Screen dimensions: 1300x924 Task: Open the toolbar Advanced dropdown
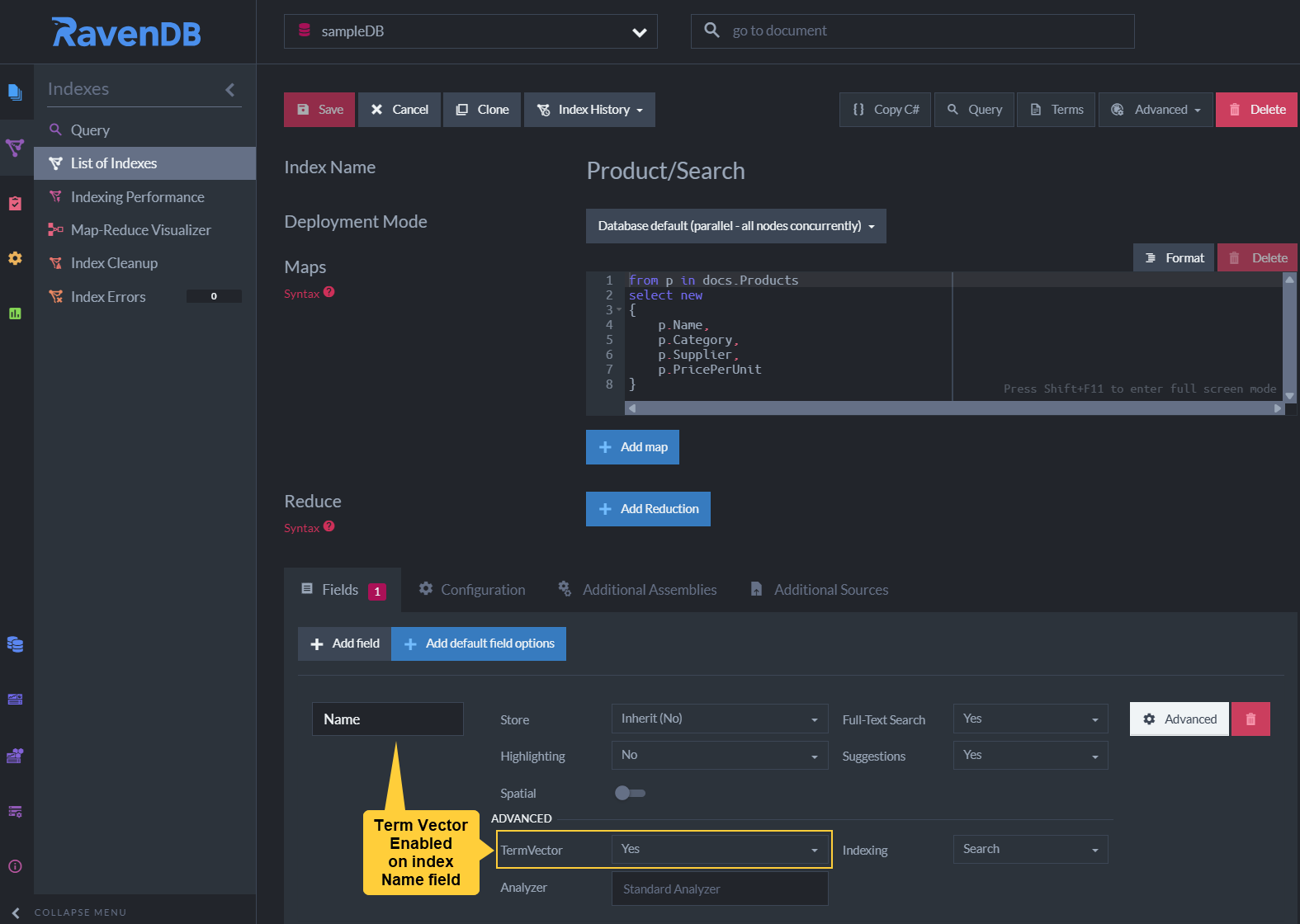(x=1156, y=110)
